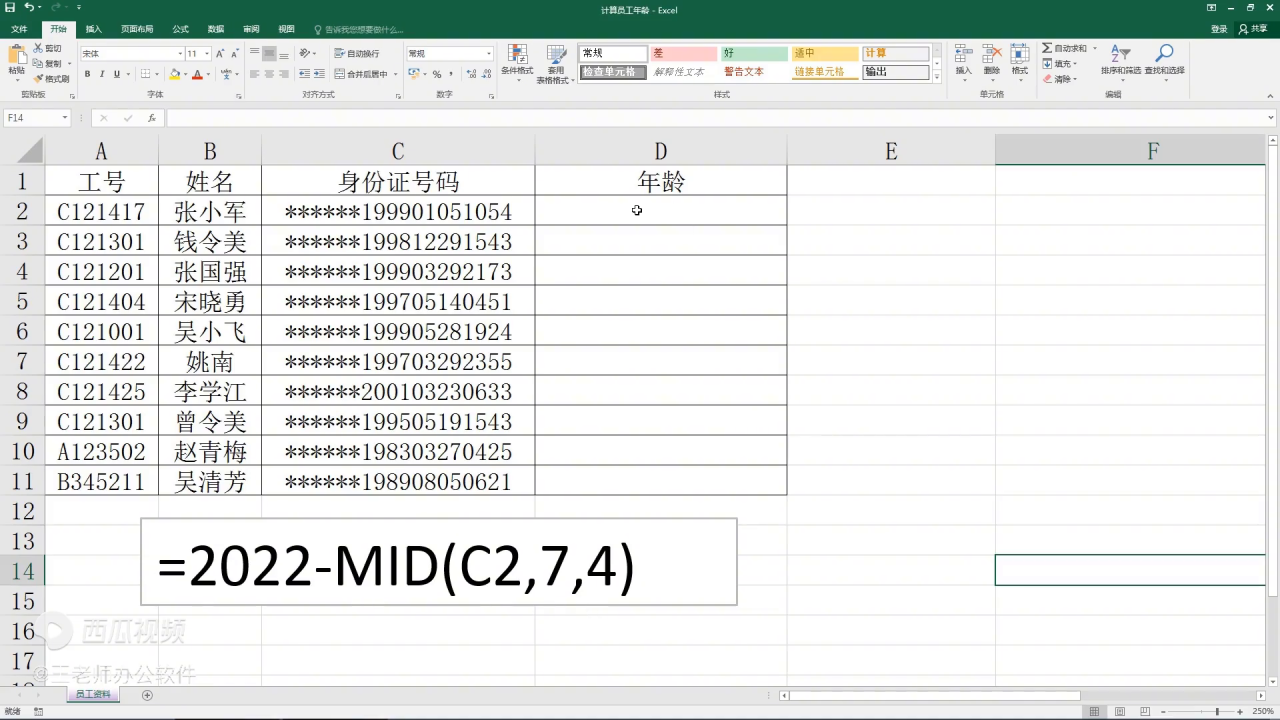The height and width of the screenshot is (720, 1280).
Task: Click the percent style icon
Action: (x=437, y=74)
